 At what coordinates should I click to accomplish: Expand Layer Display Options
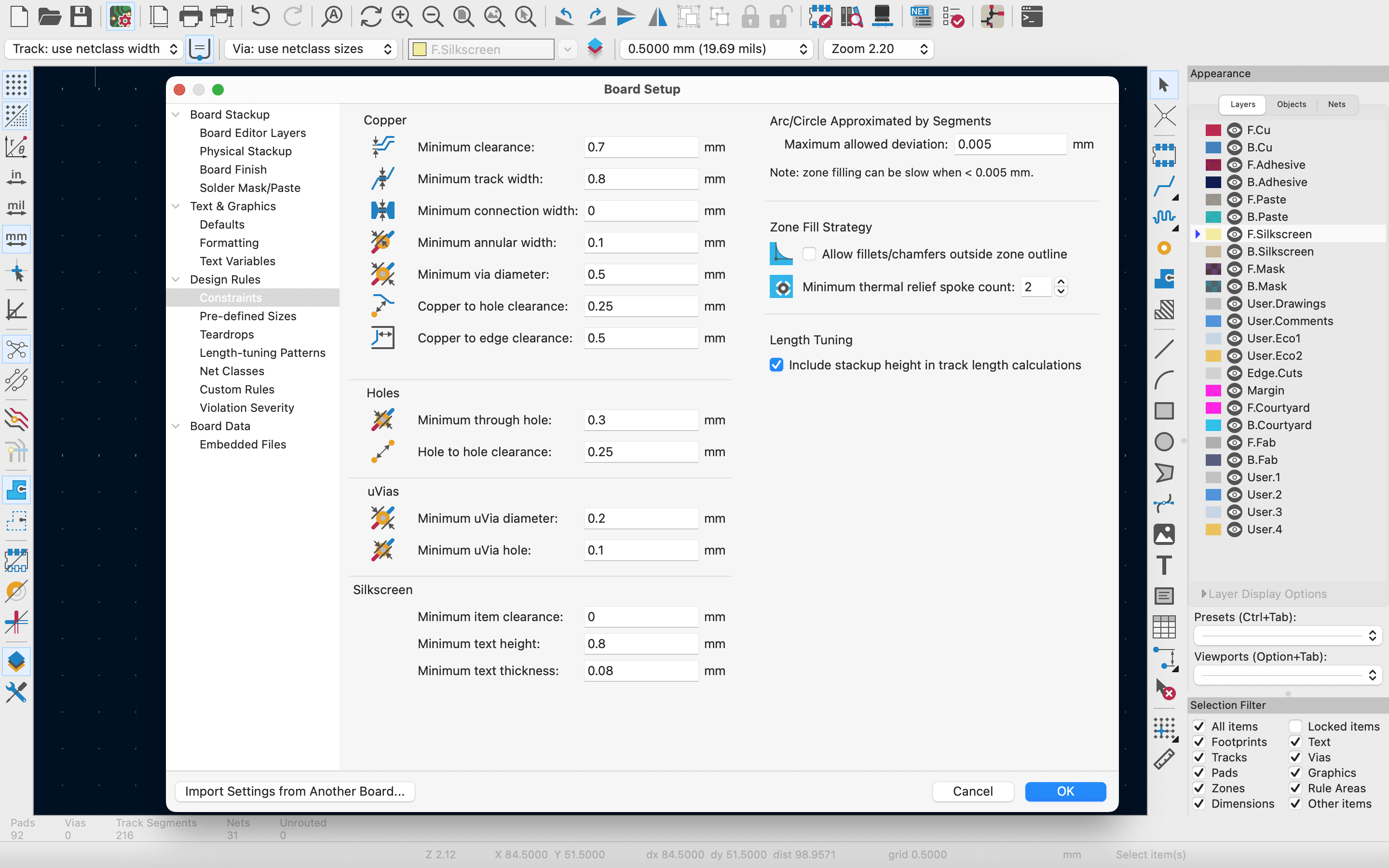1204,594
